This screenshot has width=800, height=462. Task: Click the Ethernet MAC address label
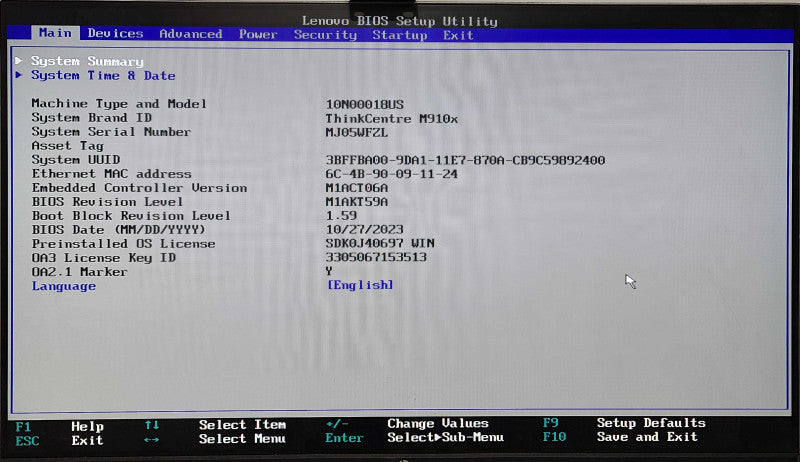tap(112, 174)
